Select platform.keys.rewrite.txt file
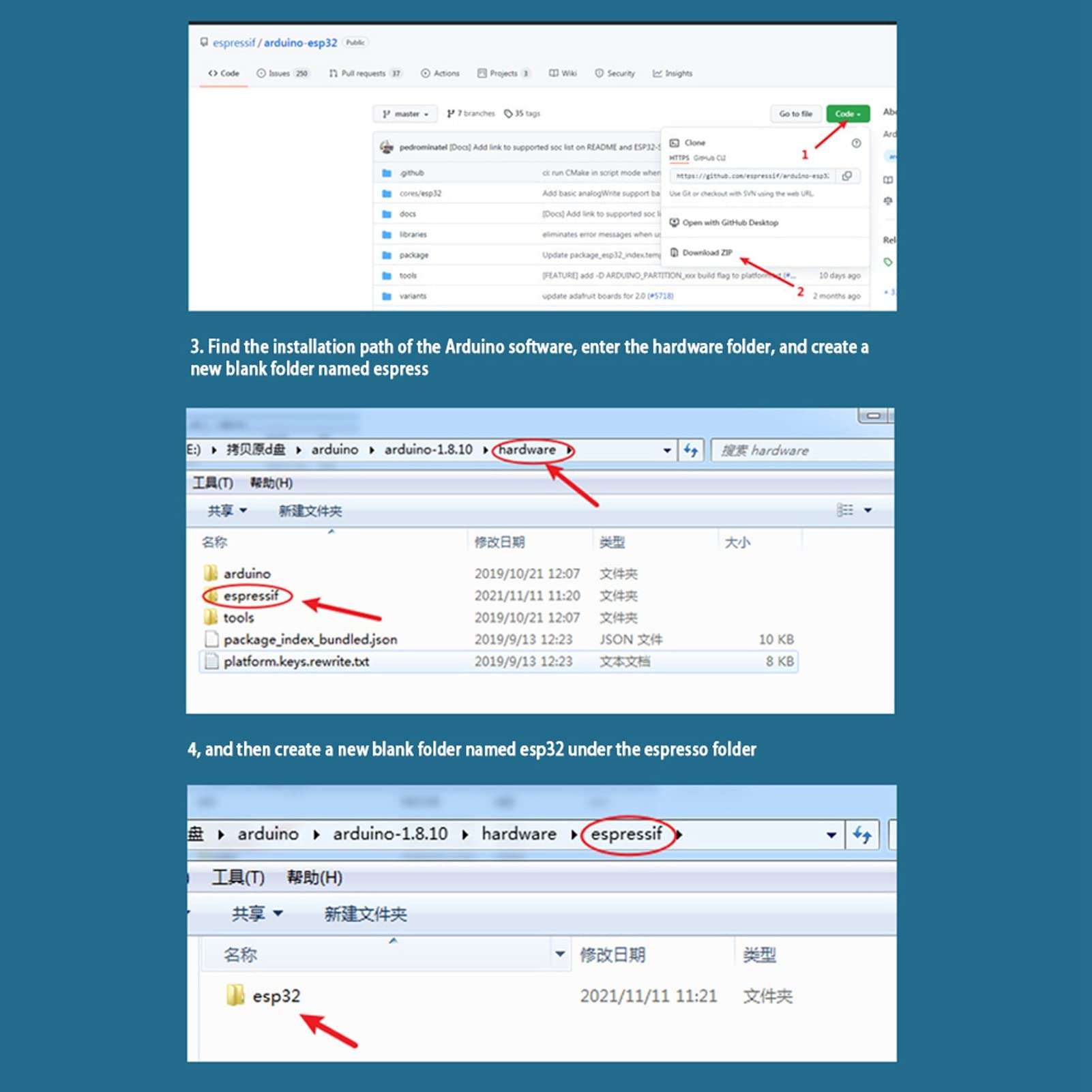 coord(296,662)
